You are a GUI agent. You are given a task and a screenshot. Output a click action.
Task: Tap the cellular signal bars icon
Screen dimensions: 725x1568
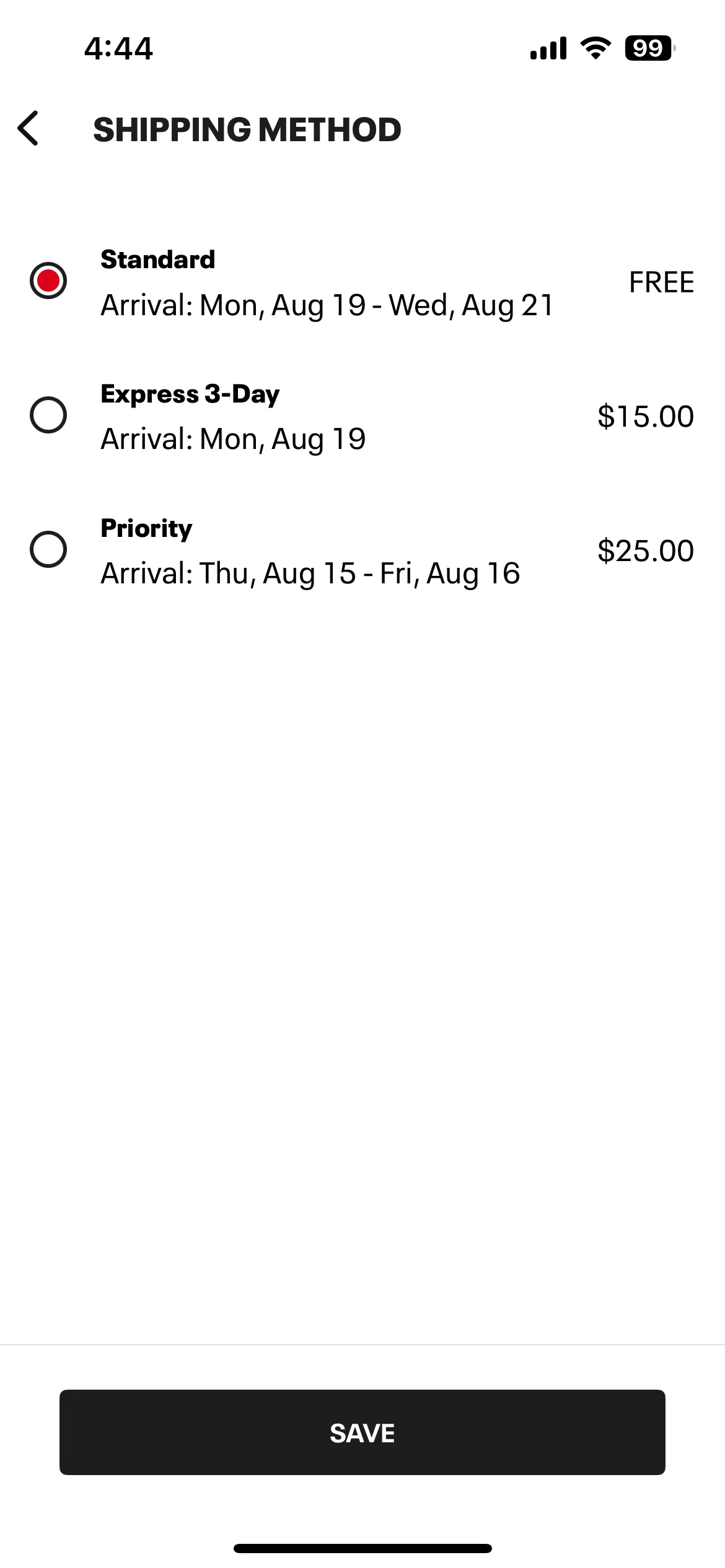548,48
